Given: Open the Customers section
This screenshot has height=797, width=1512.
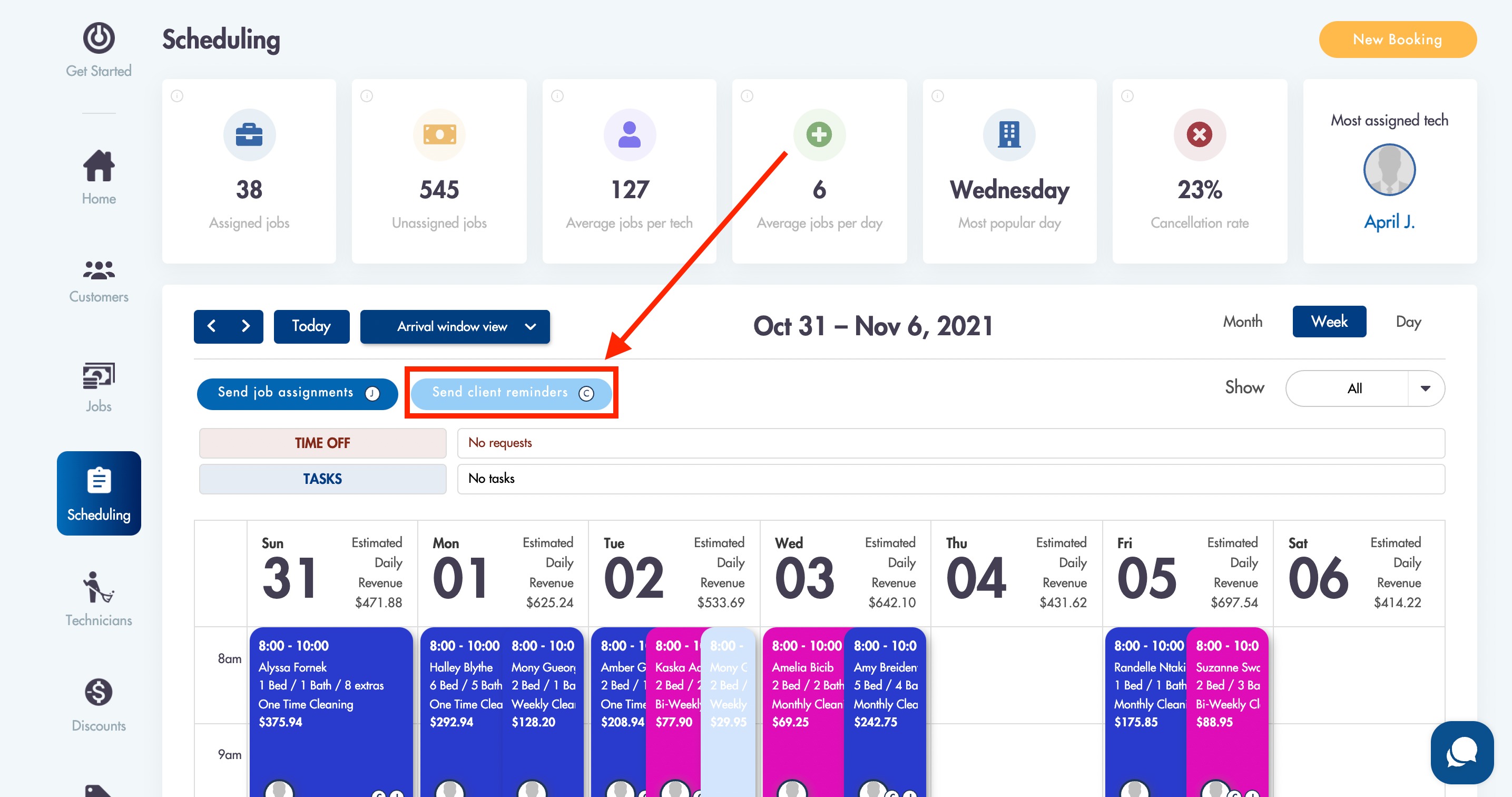Looking at the screenshot, I should point(99,281).
